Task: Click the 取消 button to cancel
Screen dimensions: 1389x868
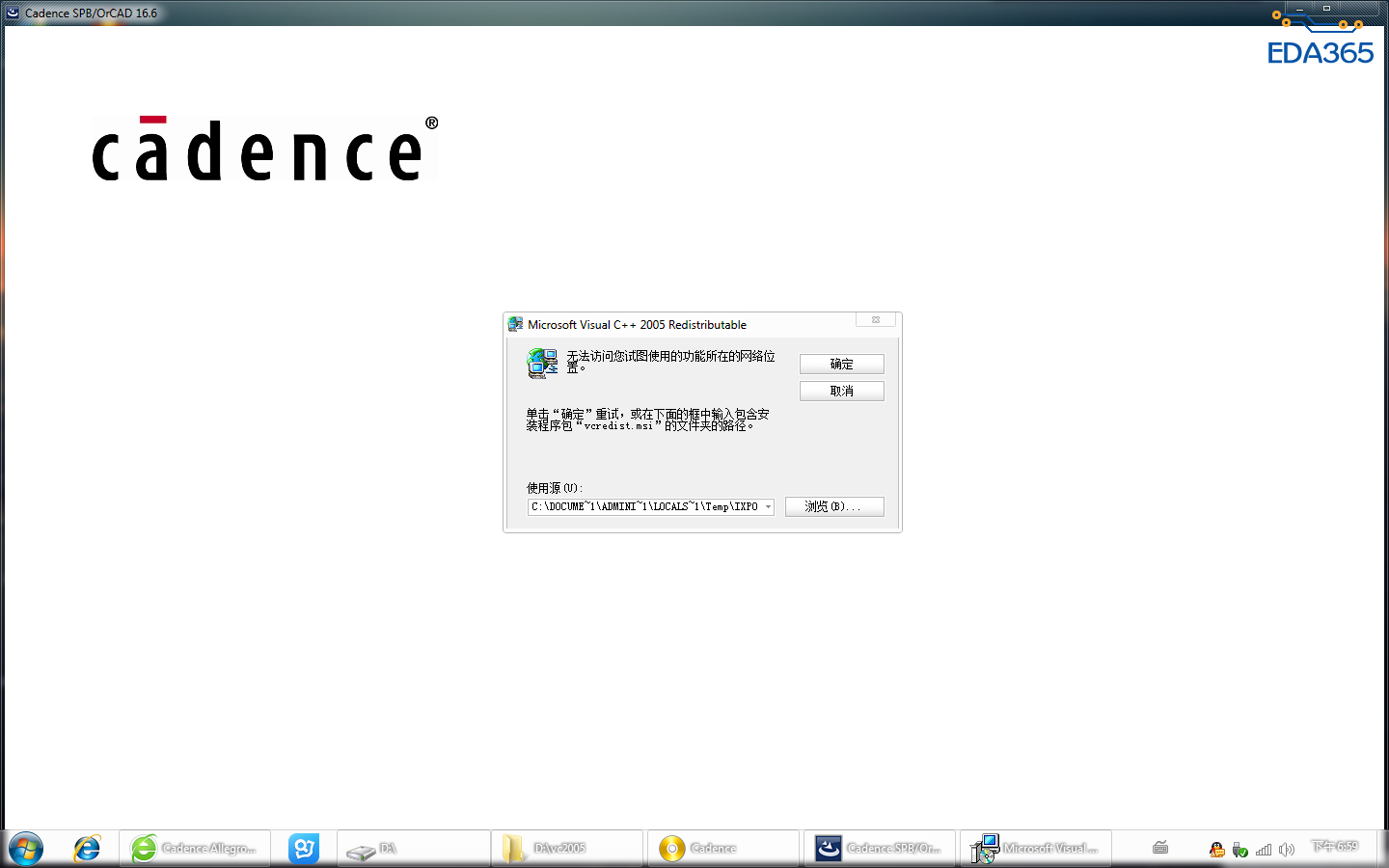Action: click(841, 391)
